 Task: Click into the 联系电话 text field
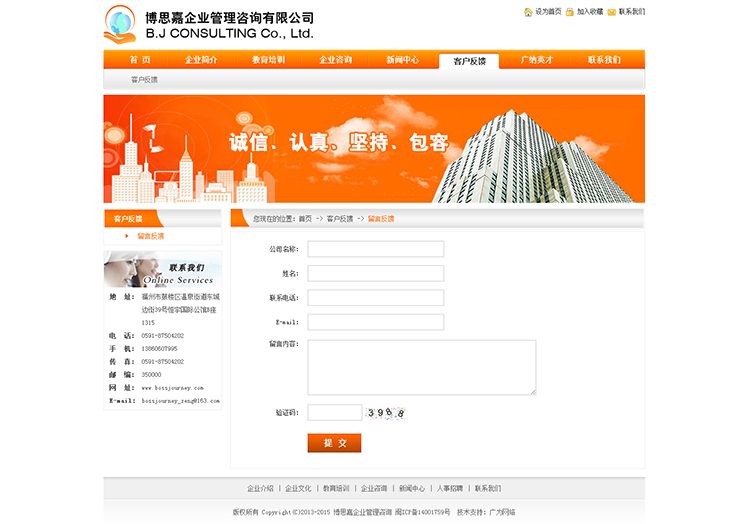(x=375, y=298)
